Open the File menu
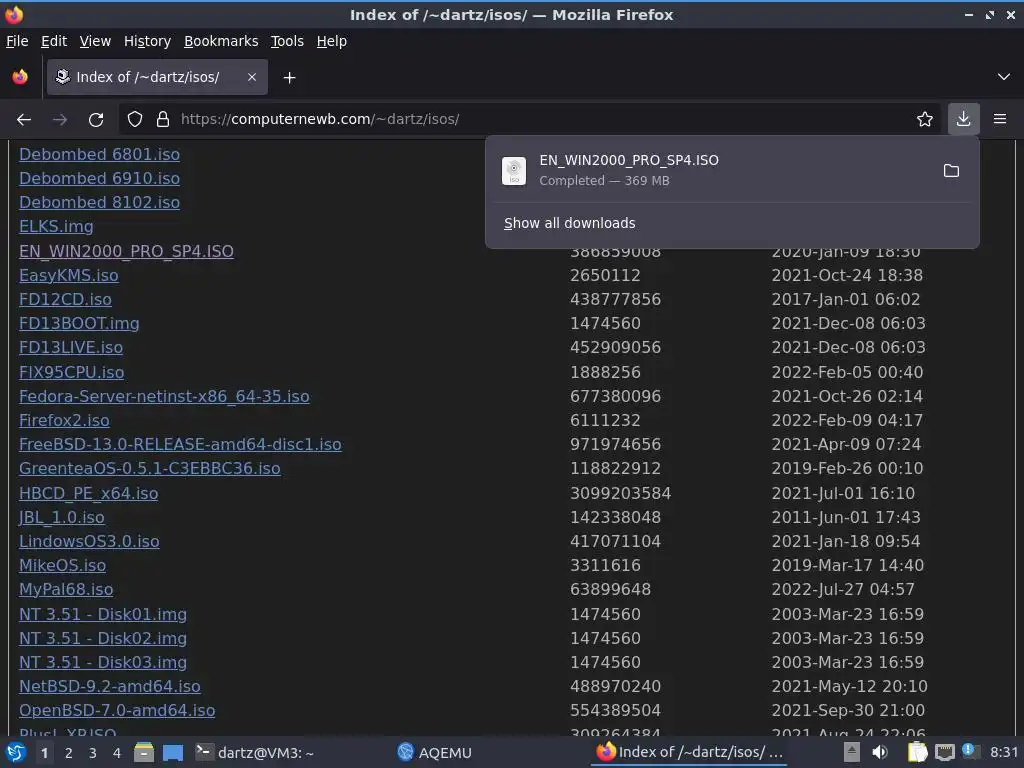The height and width of the screenshot is (768, 1024). (17, 41)
